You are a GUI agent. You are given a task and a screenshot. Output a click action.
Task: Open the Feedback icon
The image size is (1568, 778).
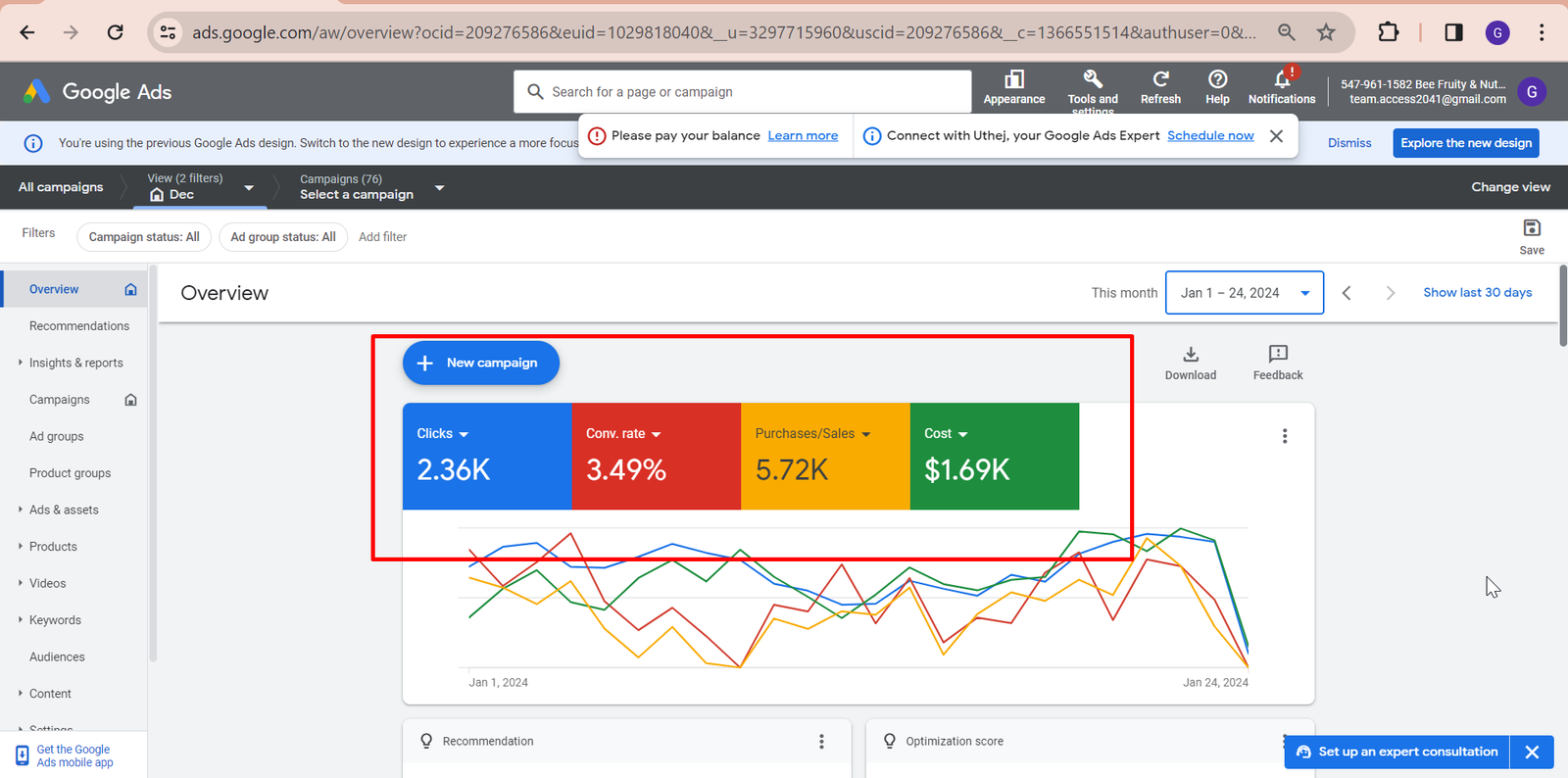pyautogui.click(x=1278, y=363)
